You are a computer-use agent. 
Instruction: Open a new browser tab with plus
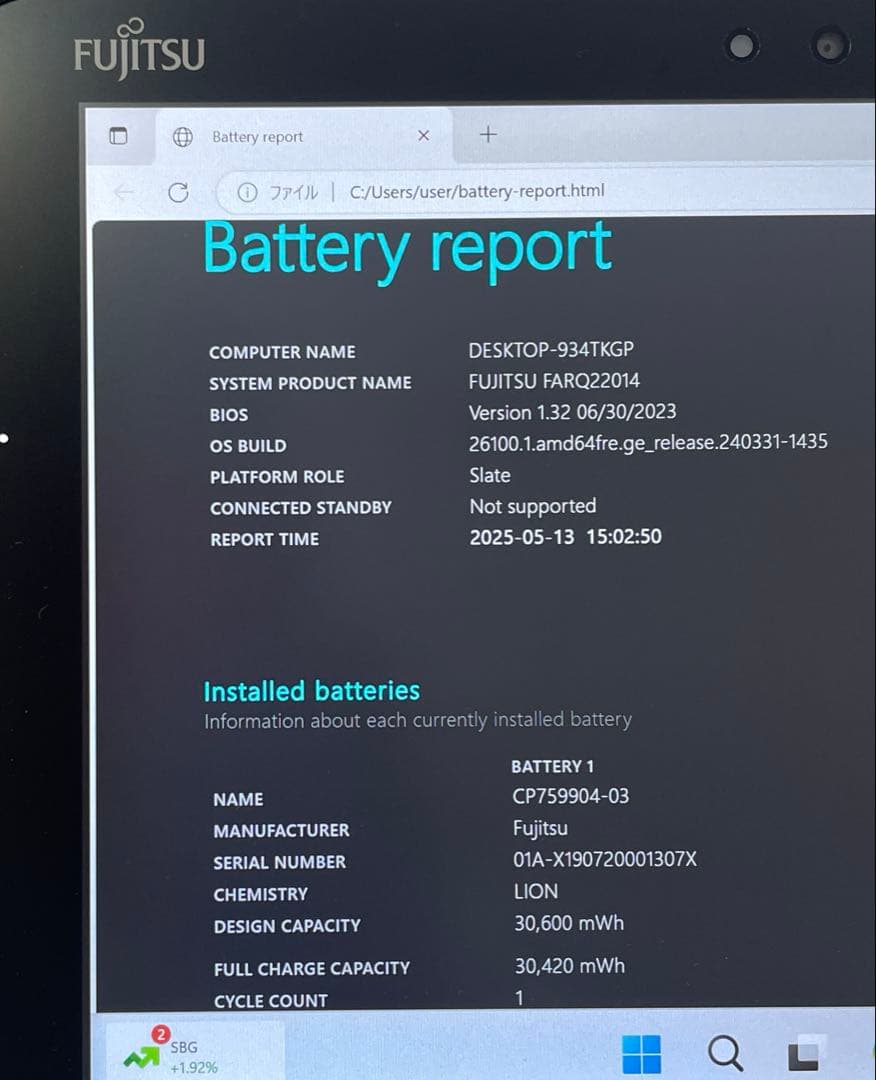tap(488, 134)
